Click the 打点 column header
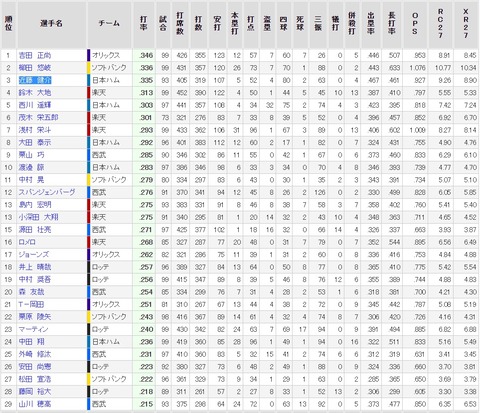This screenshot has width=480, height=413. [x=251, y=24]
